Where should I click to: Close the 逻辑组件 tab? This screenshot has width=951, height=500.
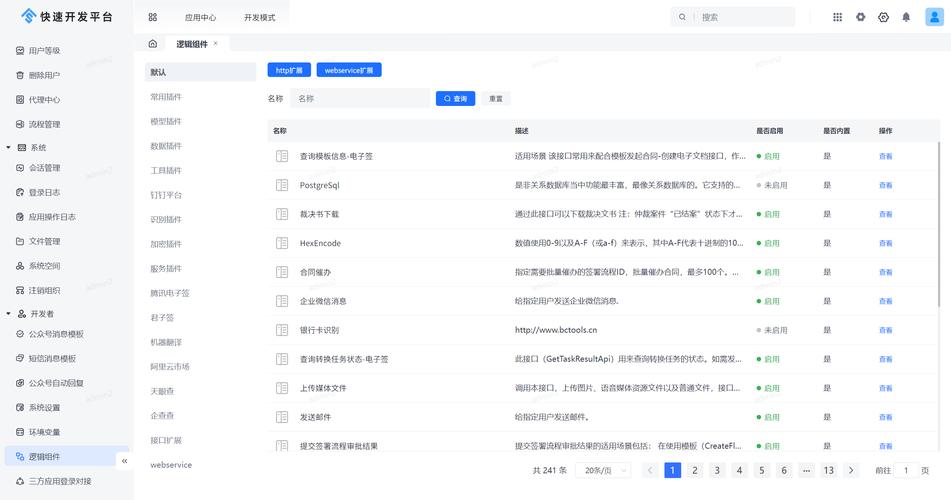[x=215, y=44]
